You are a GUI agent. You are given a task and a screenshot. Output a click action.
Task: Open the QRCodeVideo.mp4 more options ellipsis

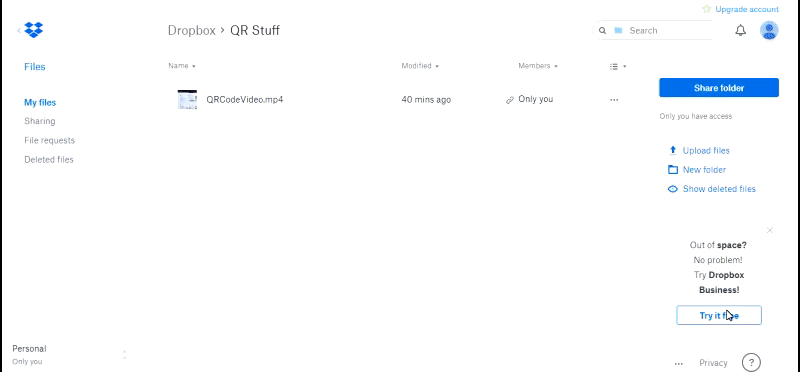[x=614, y=100]
